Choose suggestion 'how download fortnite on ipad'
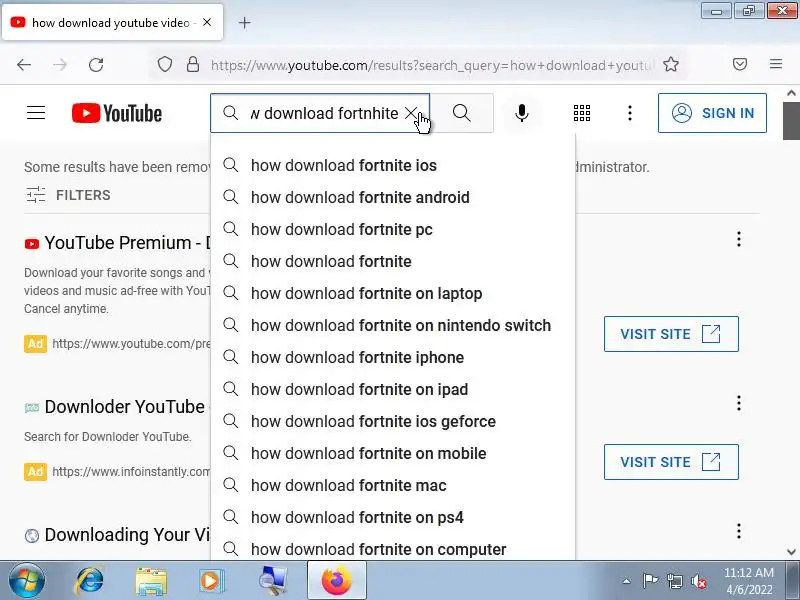The width and height of the screenshot is (800, 600). coord(393,389)
